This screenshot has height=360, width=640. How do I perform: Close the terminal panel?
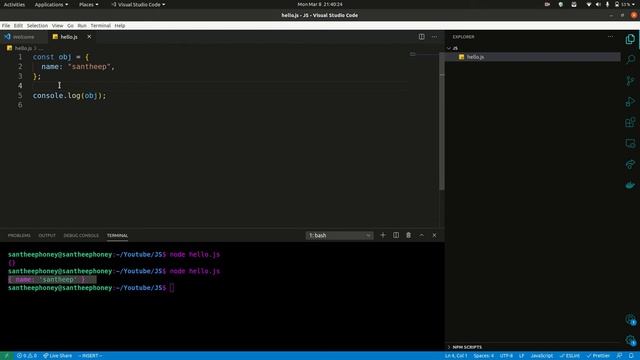(x=434, y=235)
